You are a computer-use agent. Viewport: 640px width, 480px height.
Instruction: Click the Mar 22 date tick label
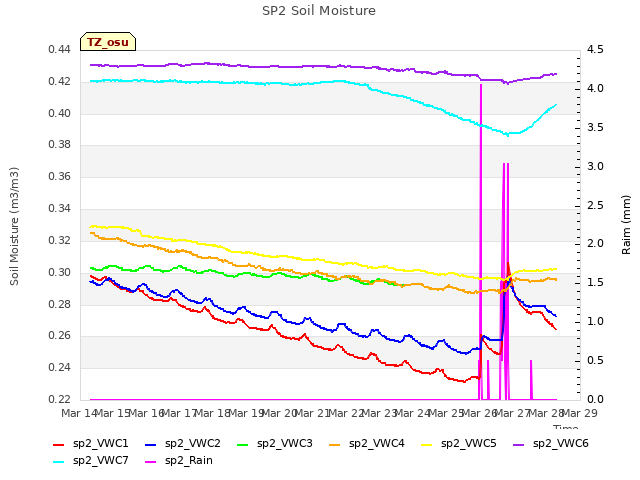346,413
